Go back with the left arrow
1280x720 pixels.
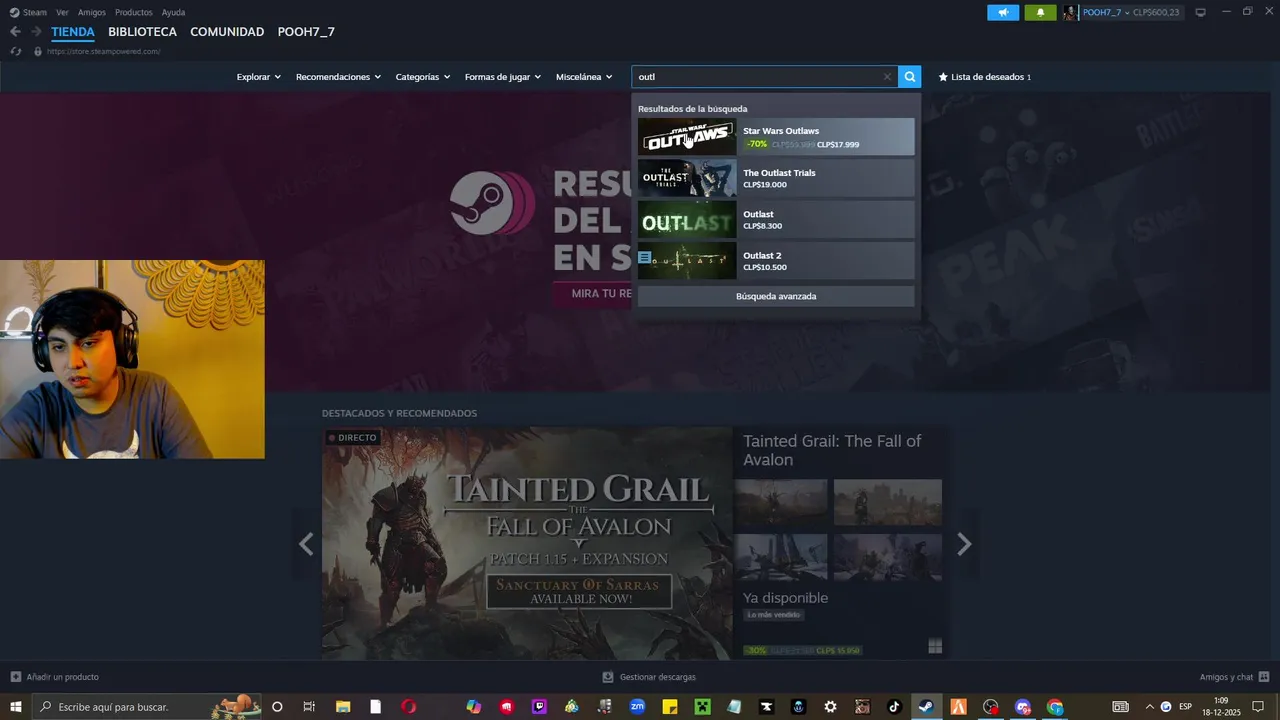tap(15, 32)
